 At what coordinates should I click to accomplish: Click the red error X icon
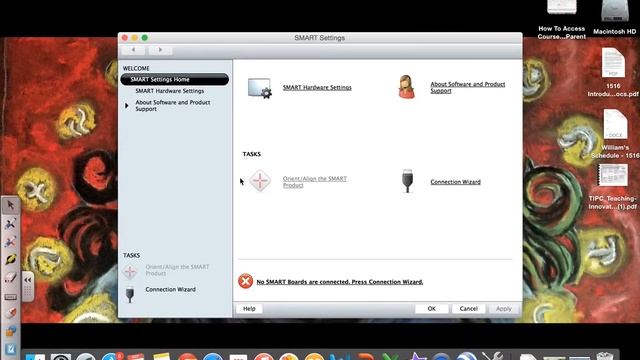click(245, 281)
